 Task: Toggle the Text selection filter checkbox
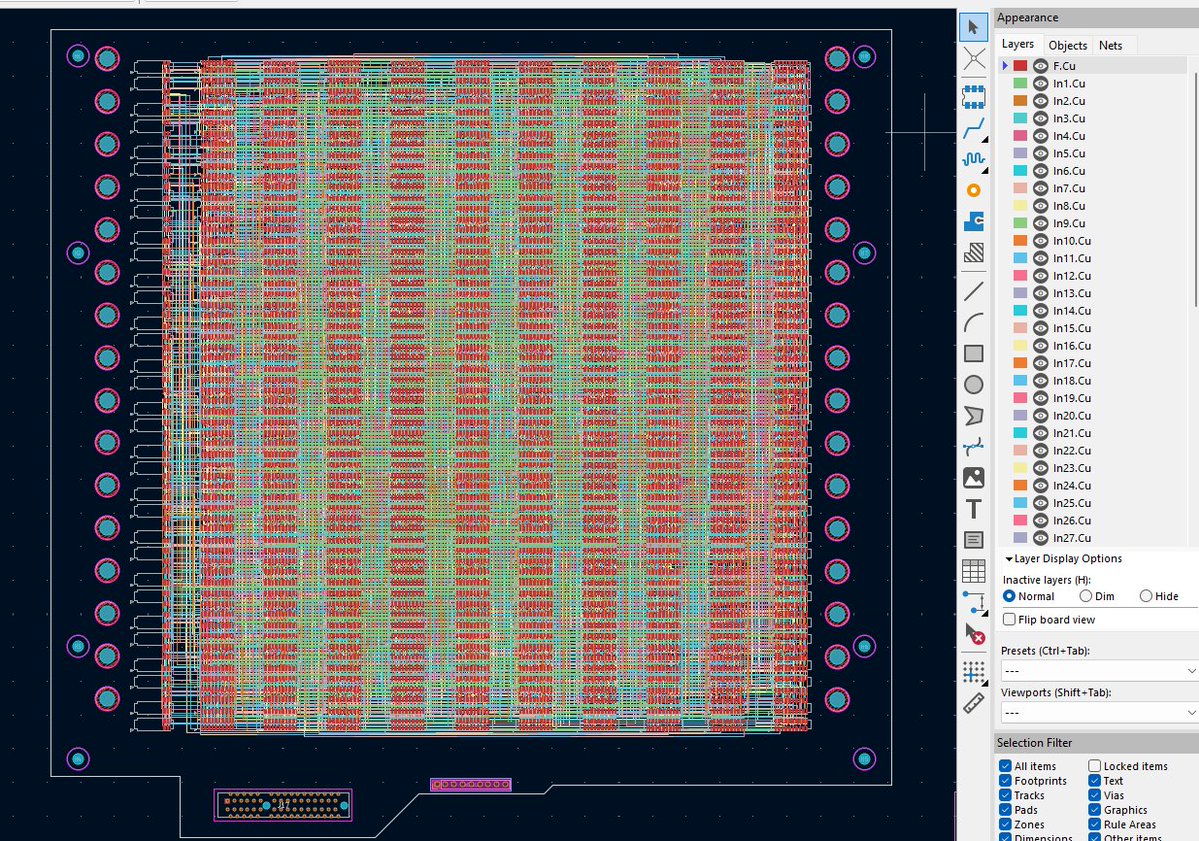click(1094, 781)
